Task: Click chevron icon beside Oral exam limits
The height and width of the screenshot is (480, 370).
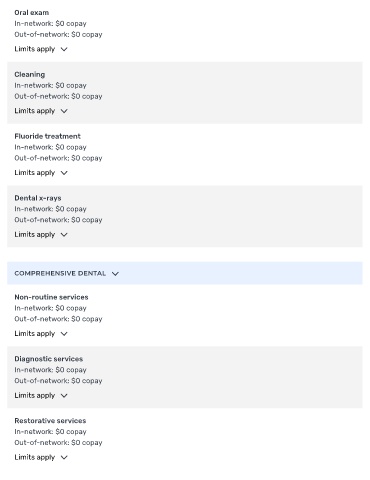Action: [x=64, y=49]
